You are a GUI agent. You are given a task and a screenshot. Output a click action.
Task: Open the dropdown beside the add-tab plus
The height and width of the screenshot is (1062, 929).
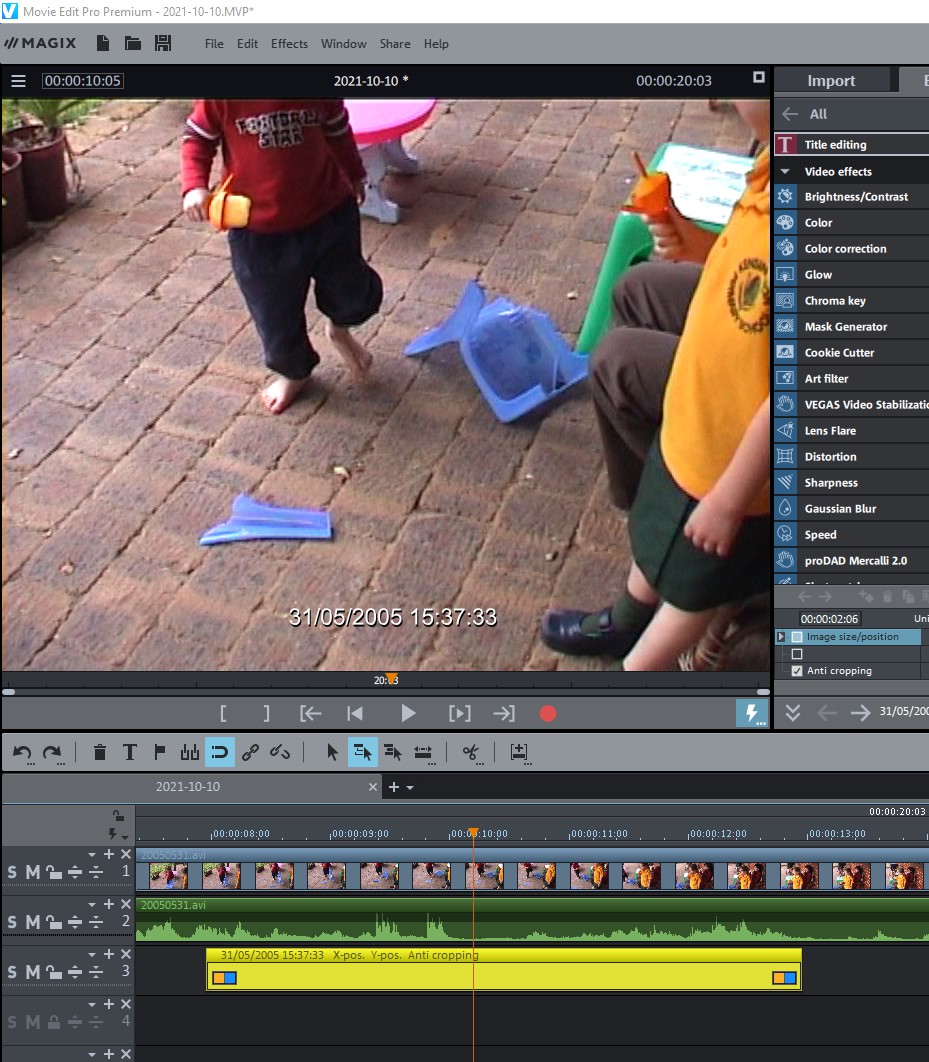point(409,788)
